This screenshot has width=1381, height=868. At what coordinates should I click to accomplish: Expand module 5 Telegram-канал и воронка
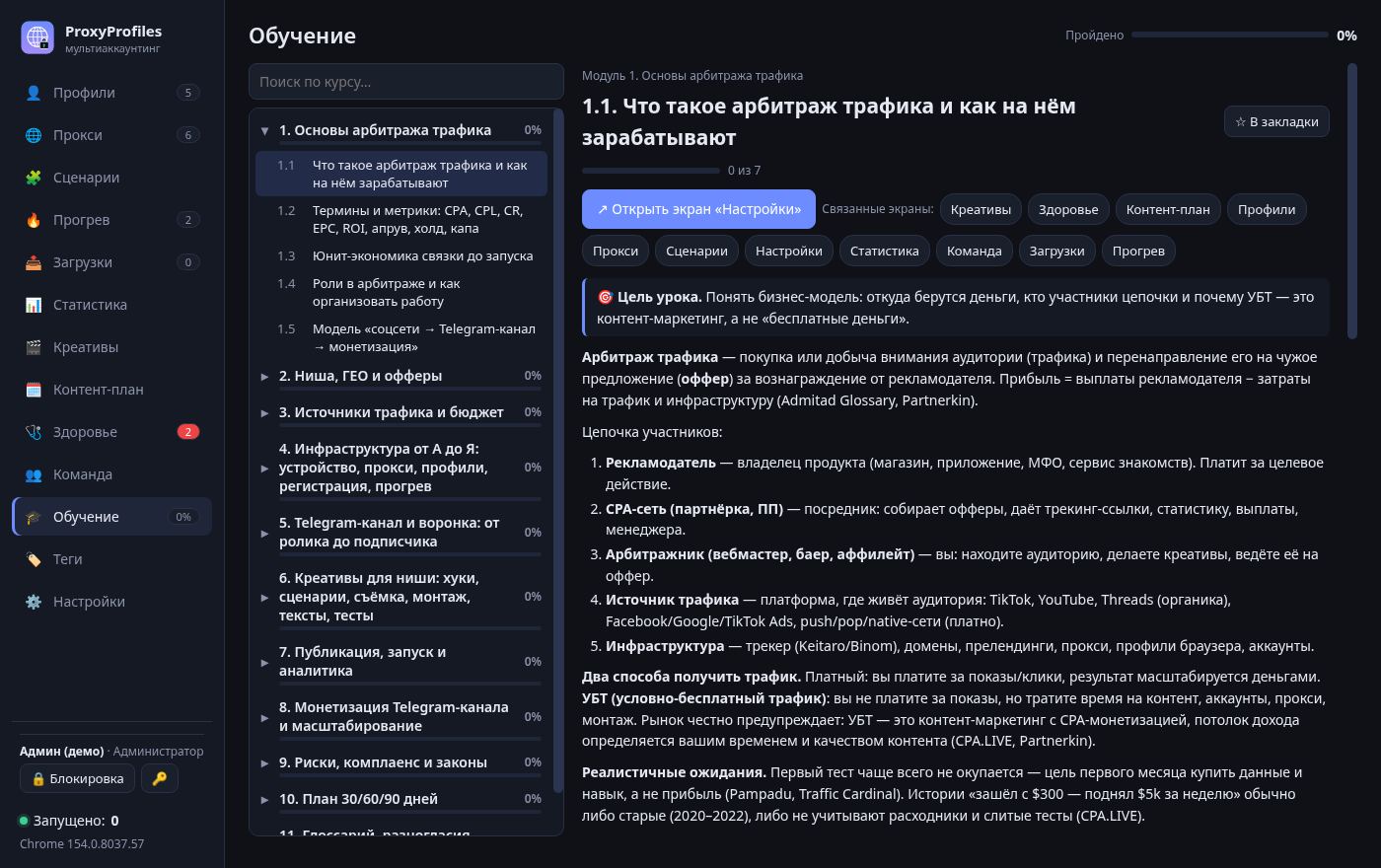click(400, 533)
